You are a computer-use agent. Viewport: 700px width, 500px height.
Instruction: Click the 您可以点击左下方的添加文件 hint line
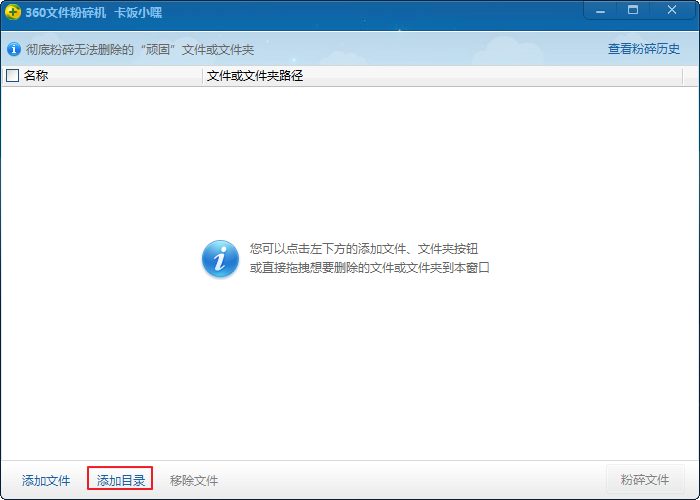tap(363, 249)
